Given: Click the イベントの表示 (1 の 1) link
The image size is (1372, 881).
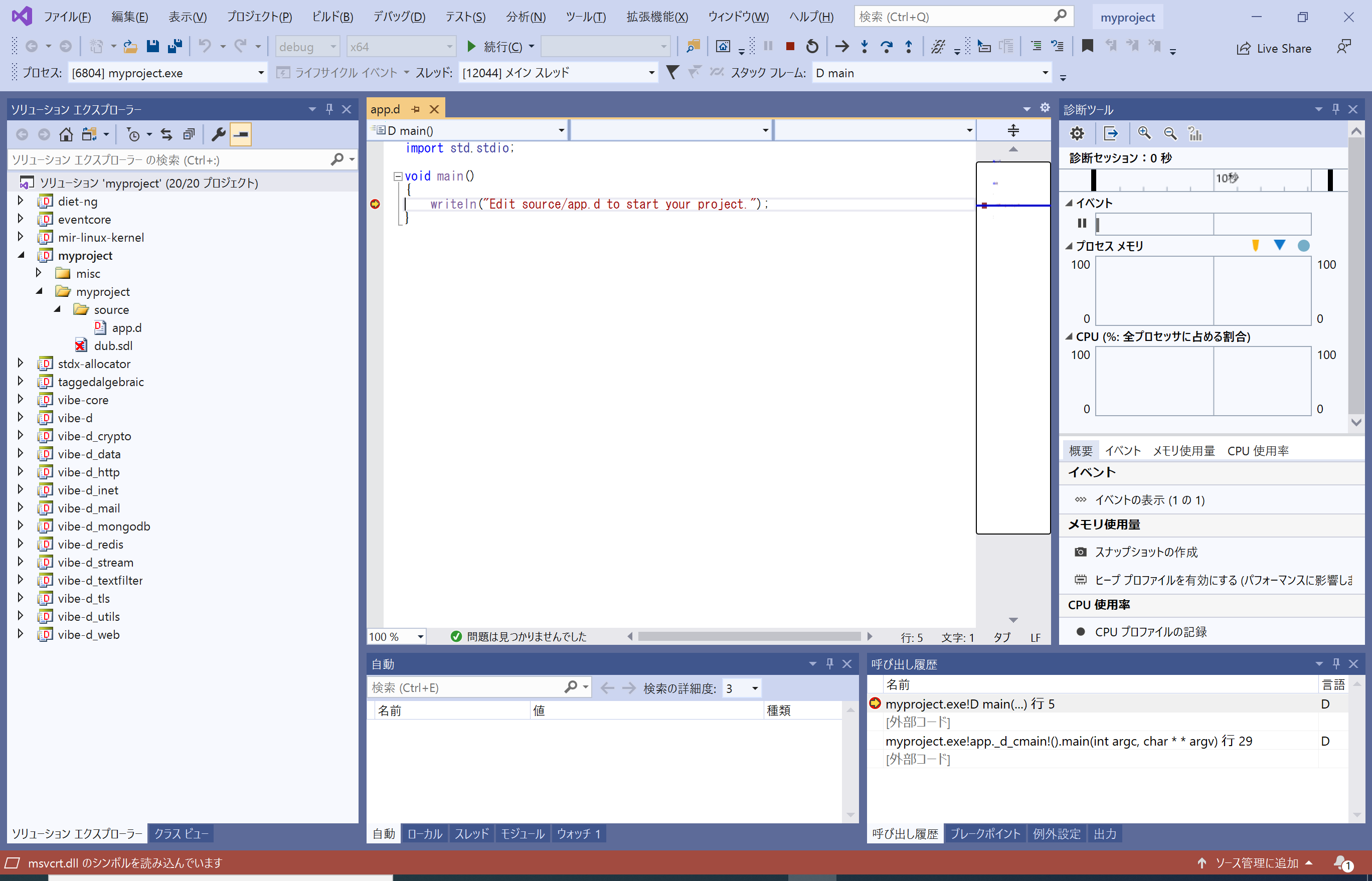Looking at the screenshot, I should pos(1149,500).
